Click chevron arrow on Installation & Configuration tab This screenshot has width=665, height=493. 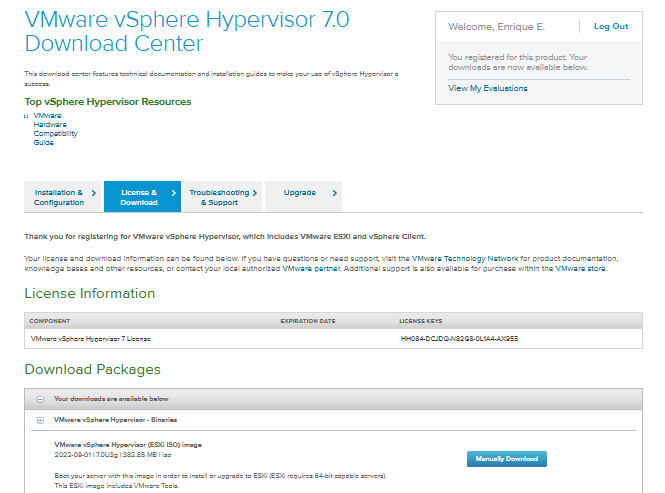94,193
